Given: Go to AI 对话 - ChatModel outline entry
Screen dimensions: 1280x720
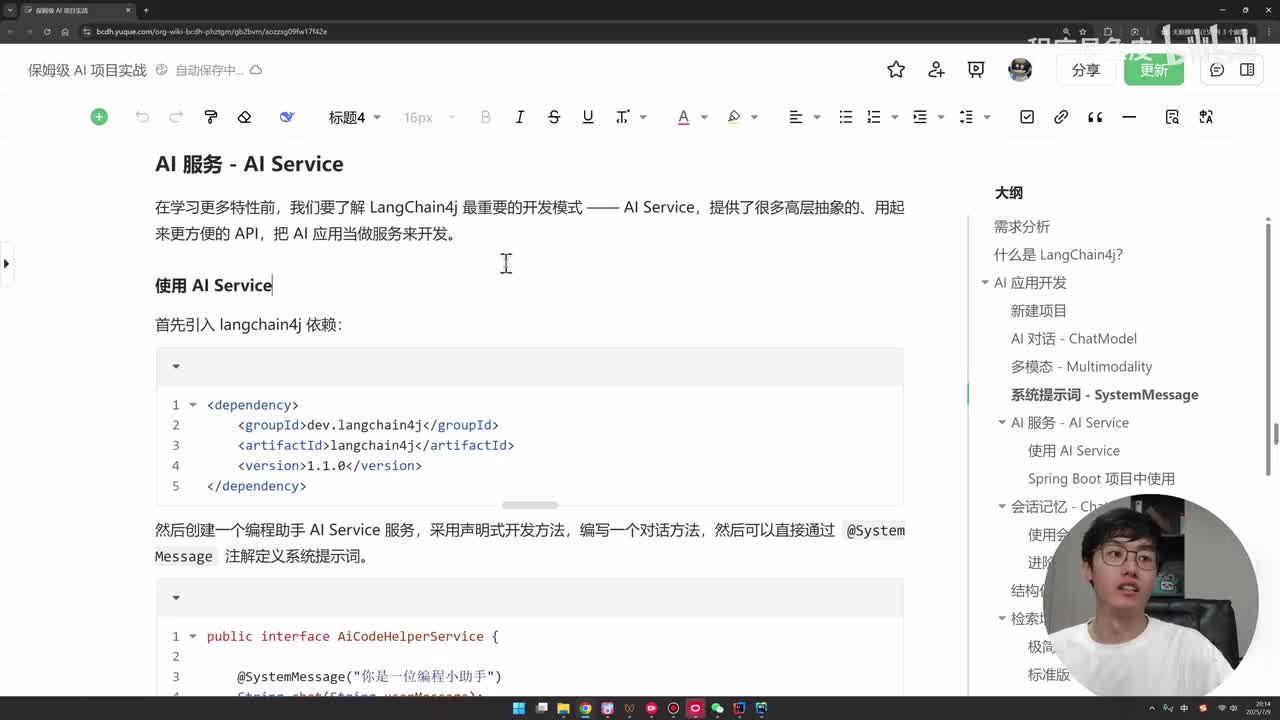Looking at the screenshot, I should point(1074,339).
